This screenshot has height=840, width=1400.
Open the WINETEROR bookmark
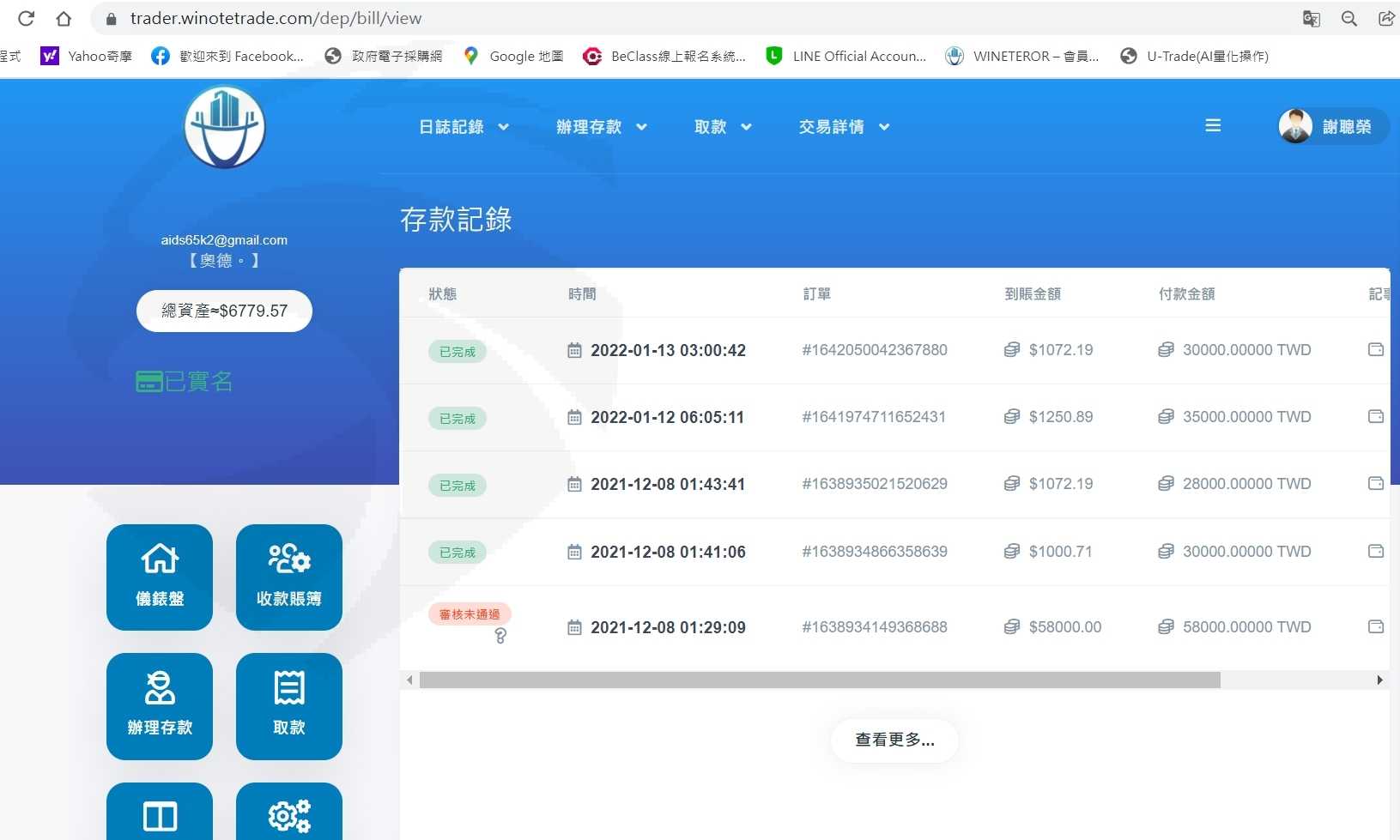coord(1021,57)
